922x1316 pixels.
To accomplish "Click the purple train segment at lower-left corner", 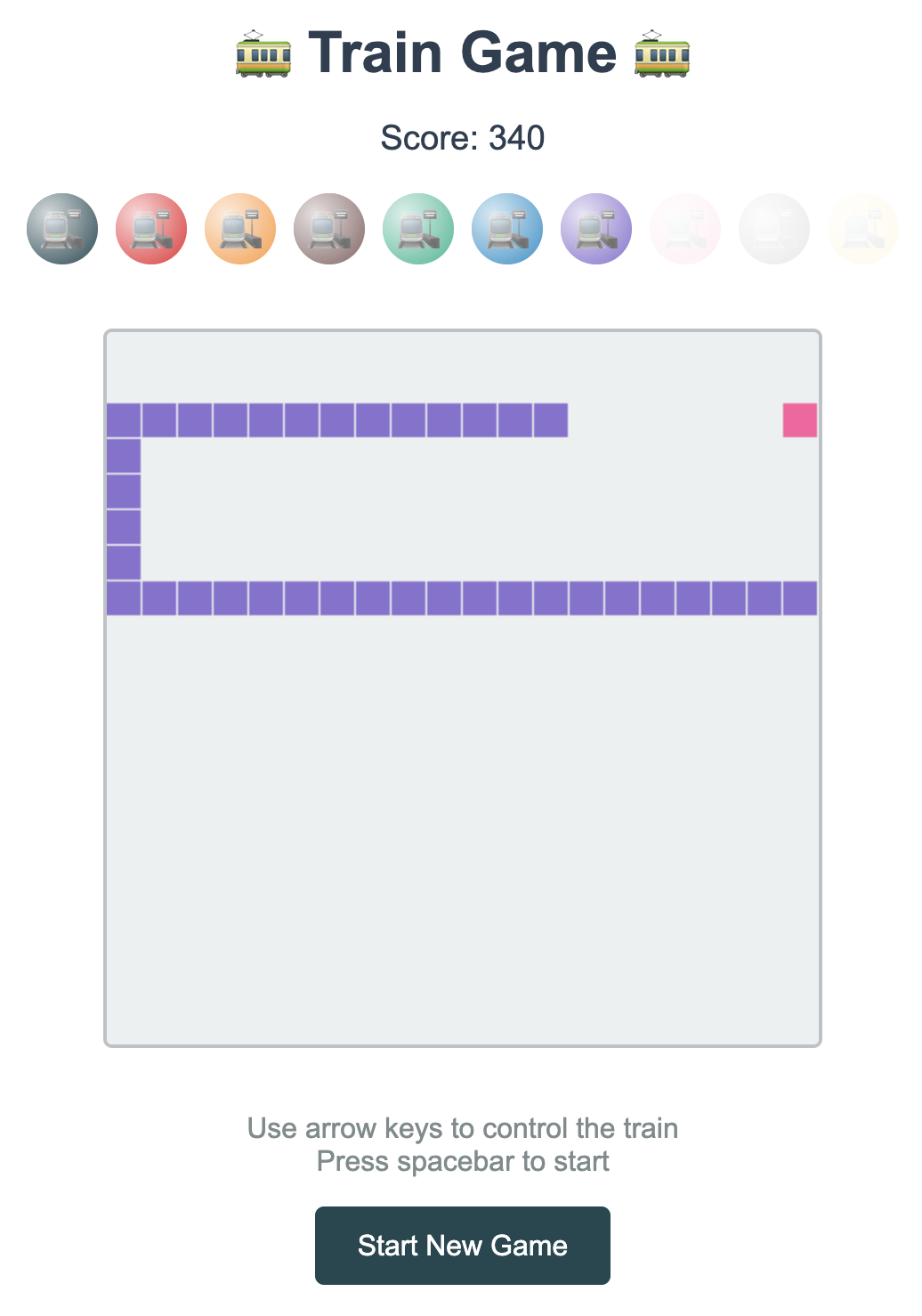I will tap(124, 598).
